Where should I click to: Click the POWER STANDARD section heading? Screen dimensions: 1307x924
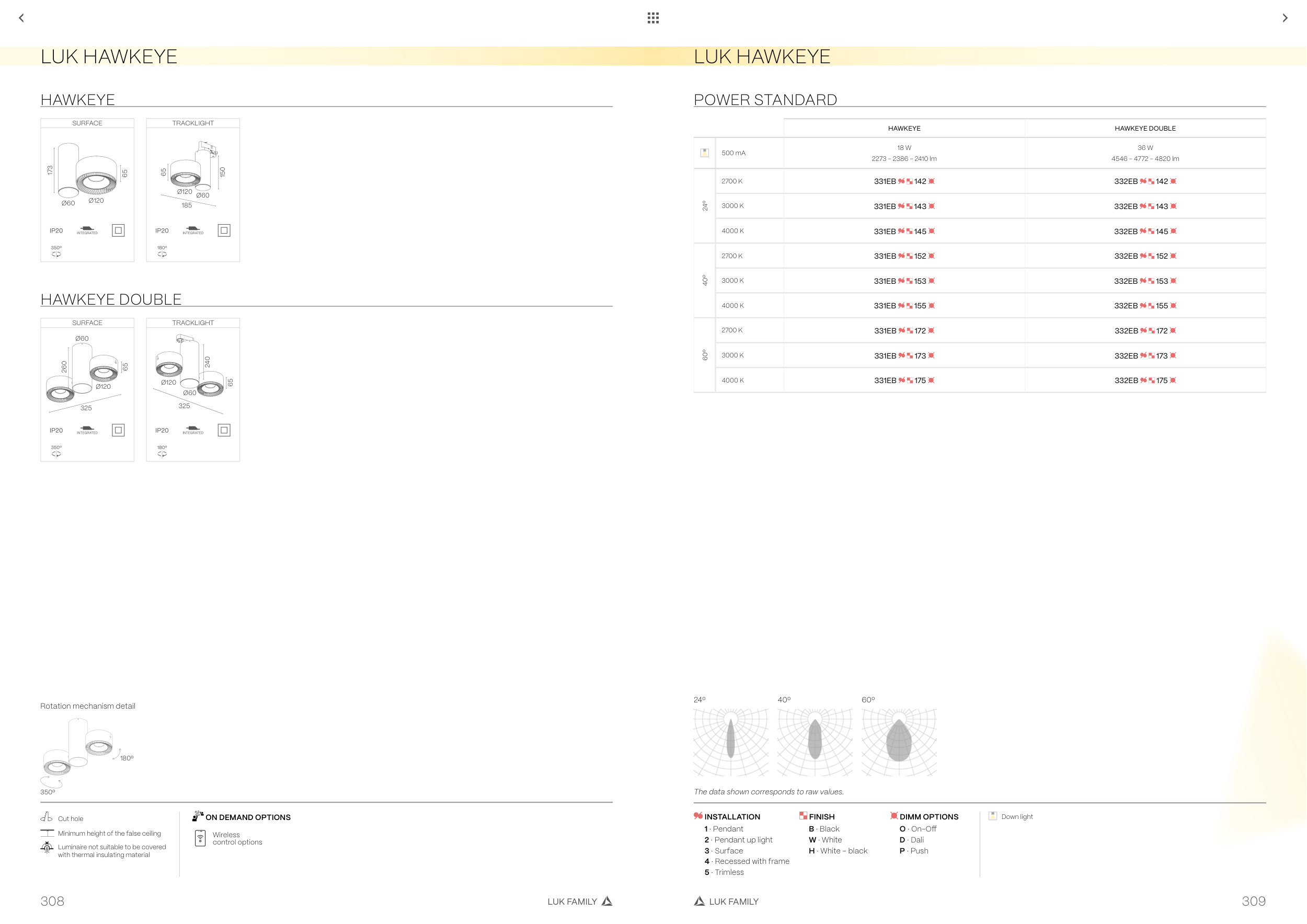[x=765, y=100]
